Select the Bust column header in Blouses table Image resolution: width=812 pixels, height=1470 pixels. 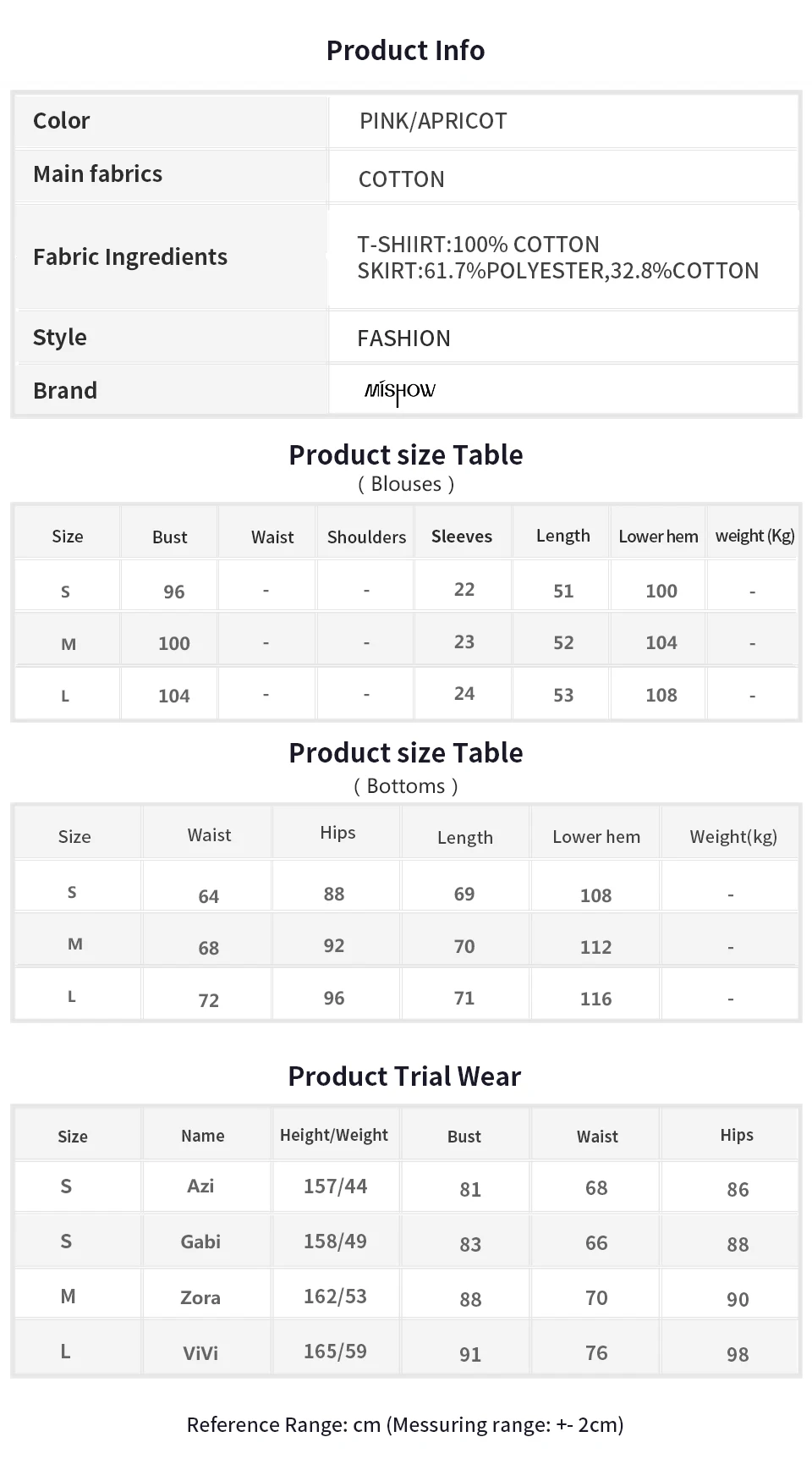tap(169, 537)
